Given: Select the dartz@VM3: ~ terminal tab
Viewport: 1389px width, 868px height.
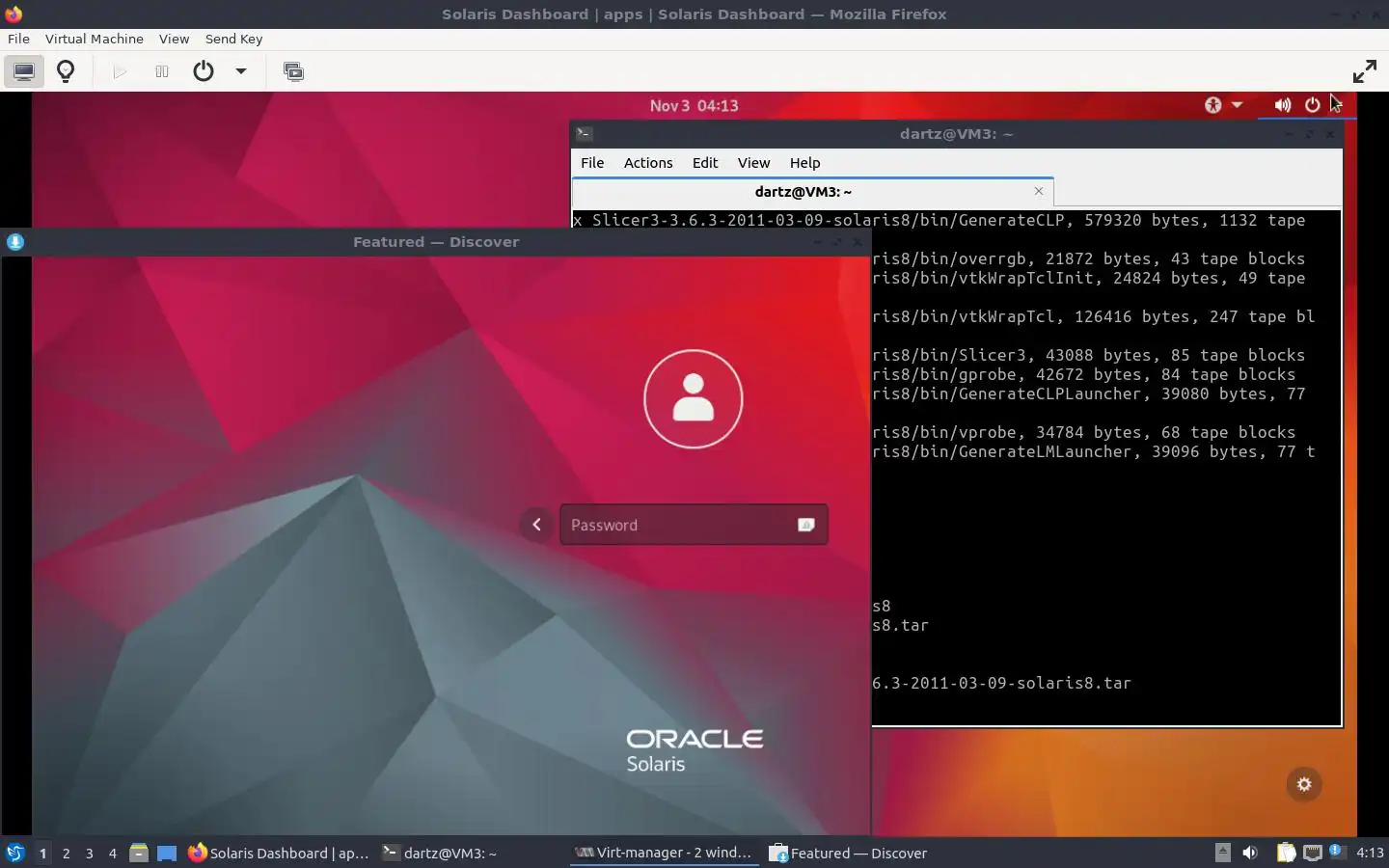Looking at the screenshot, I should click(x=803, y=192).
